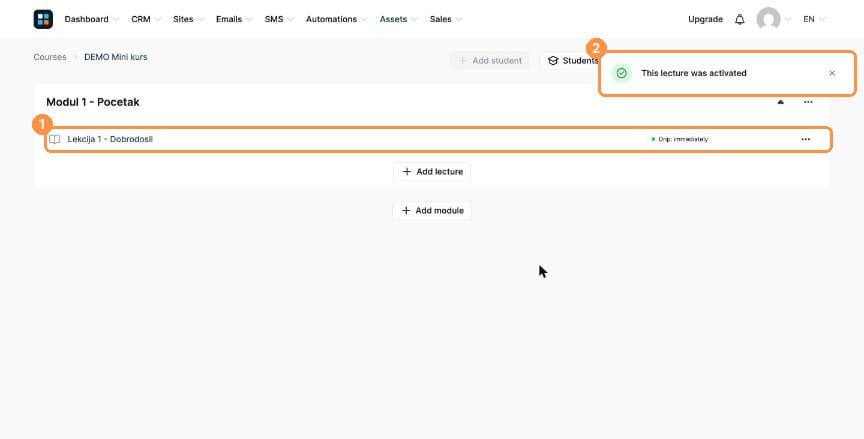The width and height of the screenshot is (864, 439).
Task: Open the notifications bell icon
Action: point(739,19)
